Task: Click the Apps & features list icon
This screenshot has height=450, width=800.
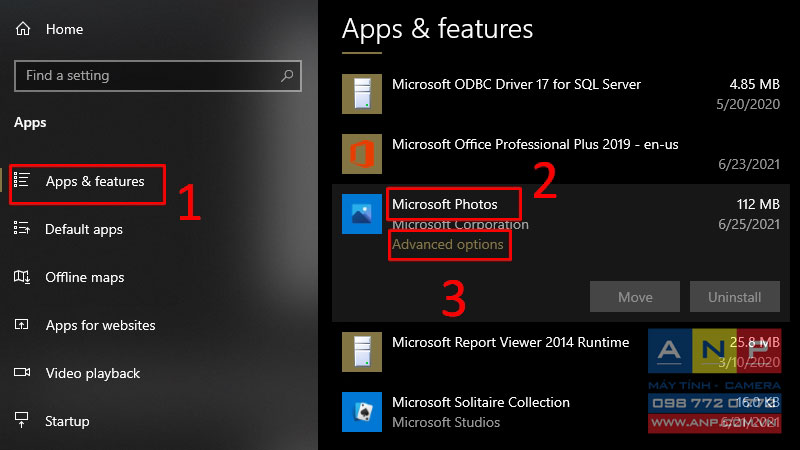Action: tap(21, 180)
